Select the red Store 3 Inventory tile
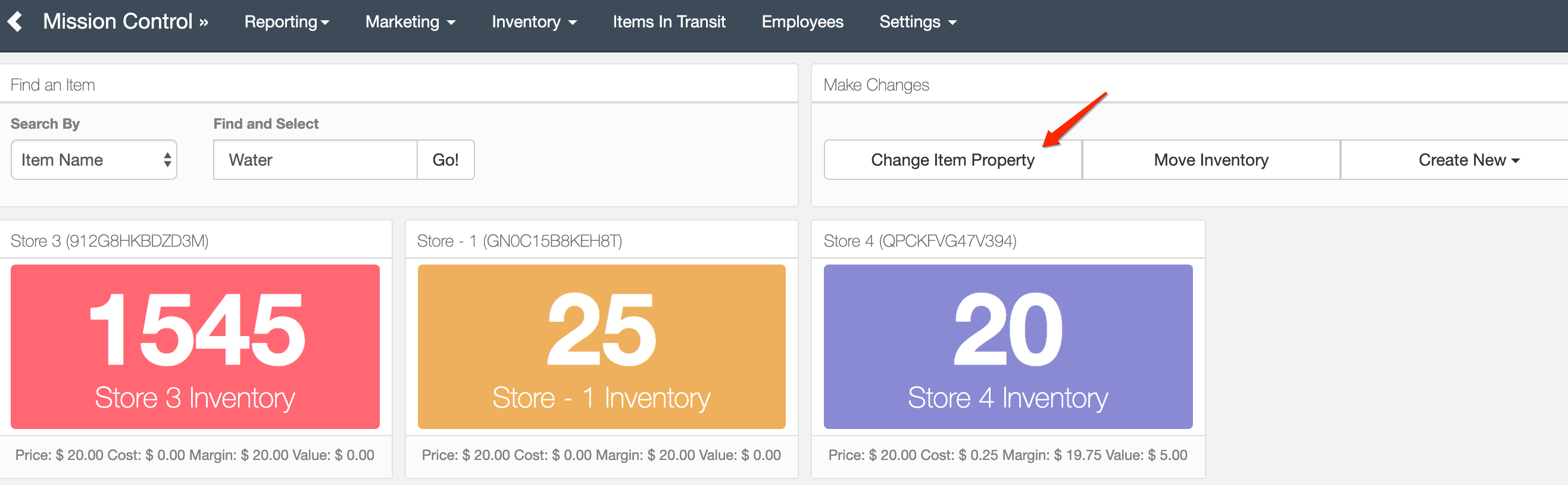The width and height of the screenshot is (1568, 485). 195,347
